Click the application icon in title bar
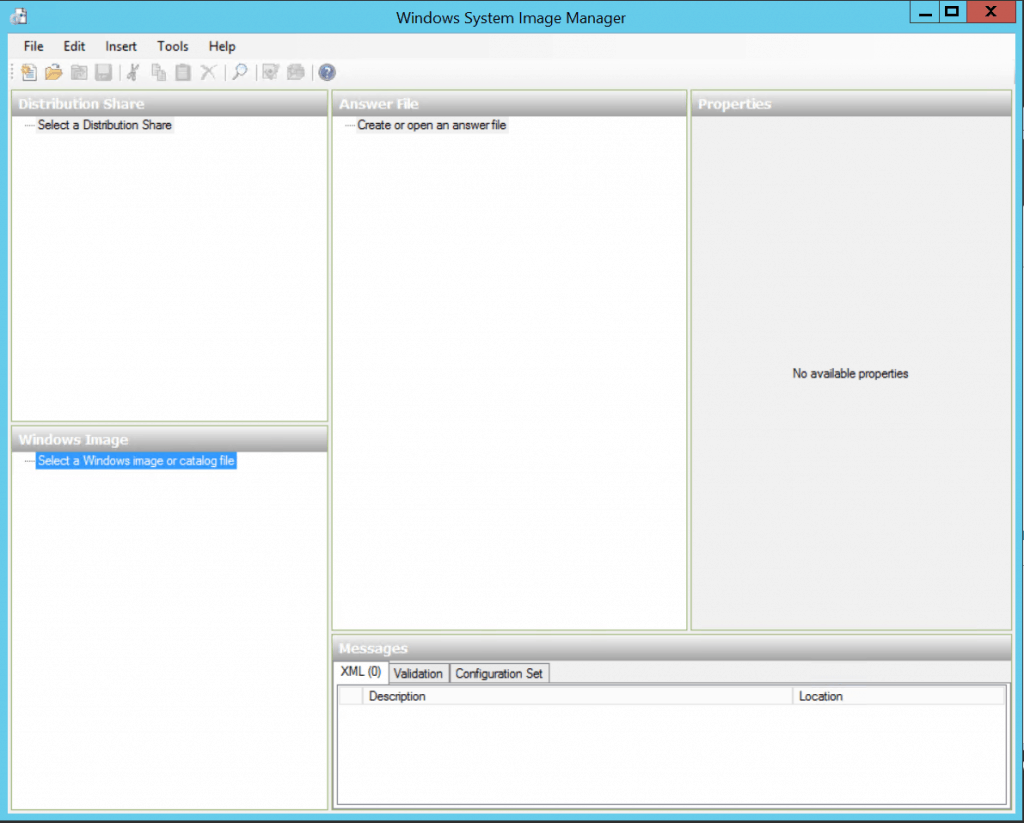The height and width of the screenshot is (823, 1024). [x=19, y=16]
